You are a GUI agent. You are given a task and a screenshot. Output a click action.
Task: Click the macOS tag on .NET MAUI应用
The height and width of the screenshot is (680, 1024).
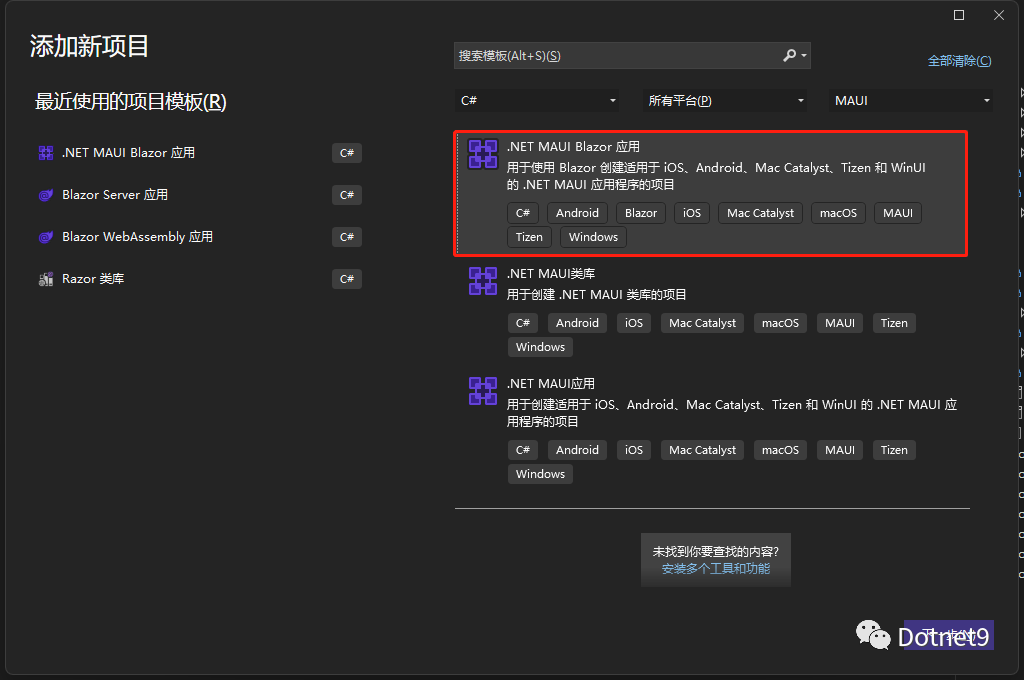780,450
